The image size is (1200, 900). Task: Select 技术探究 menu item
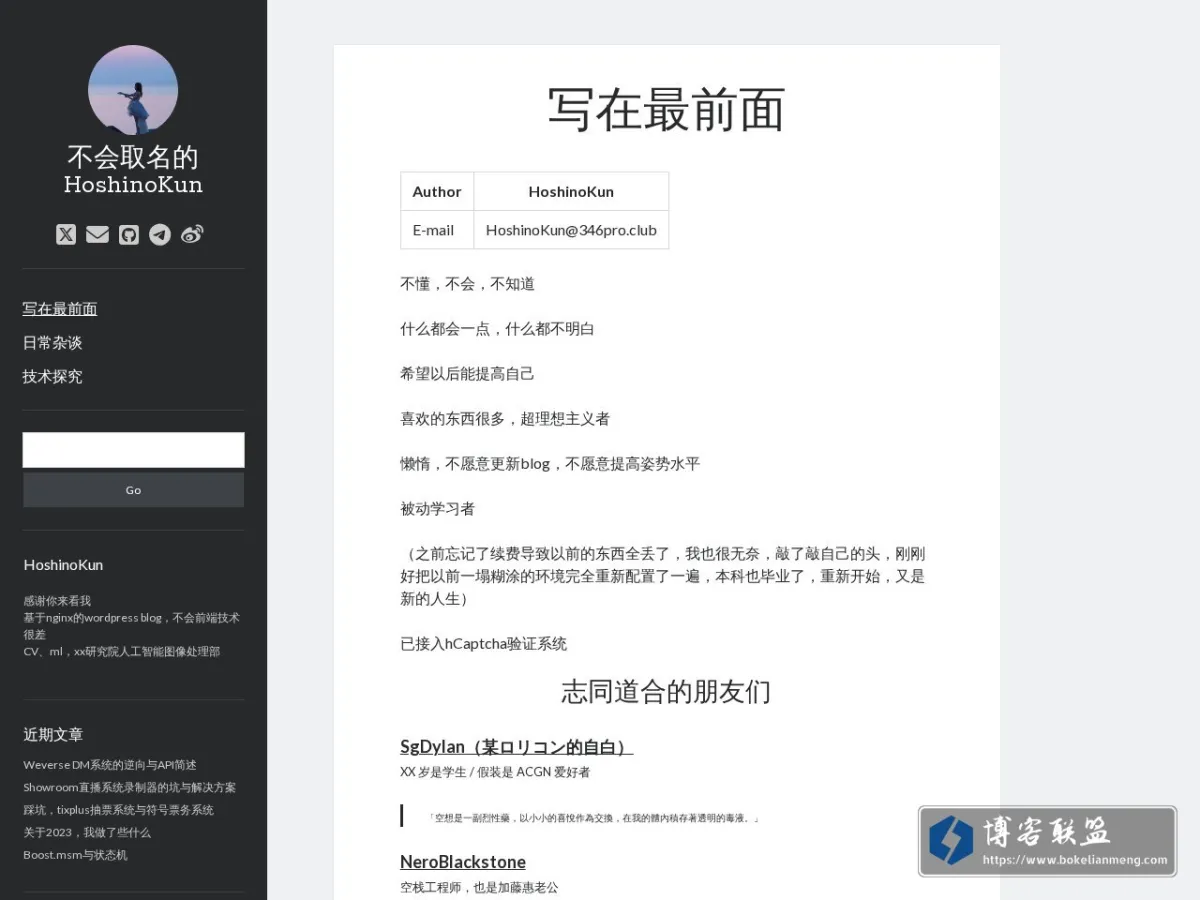pos(52,377)
